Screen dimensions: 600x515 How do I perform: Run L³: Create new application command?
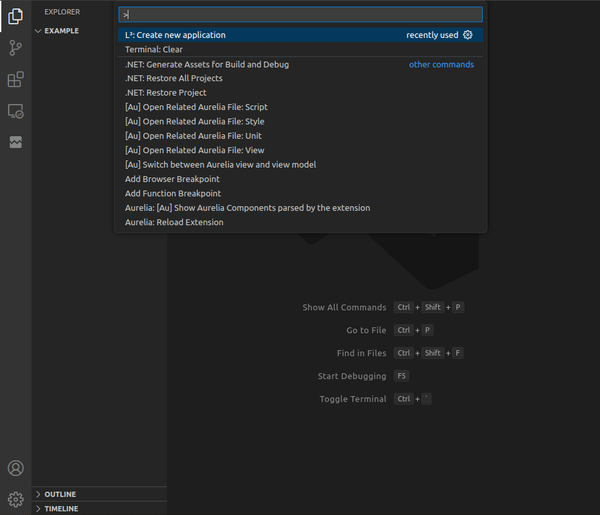tap(300, 35)
